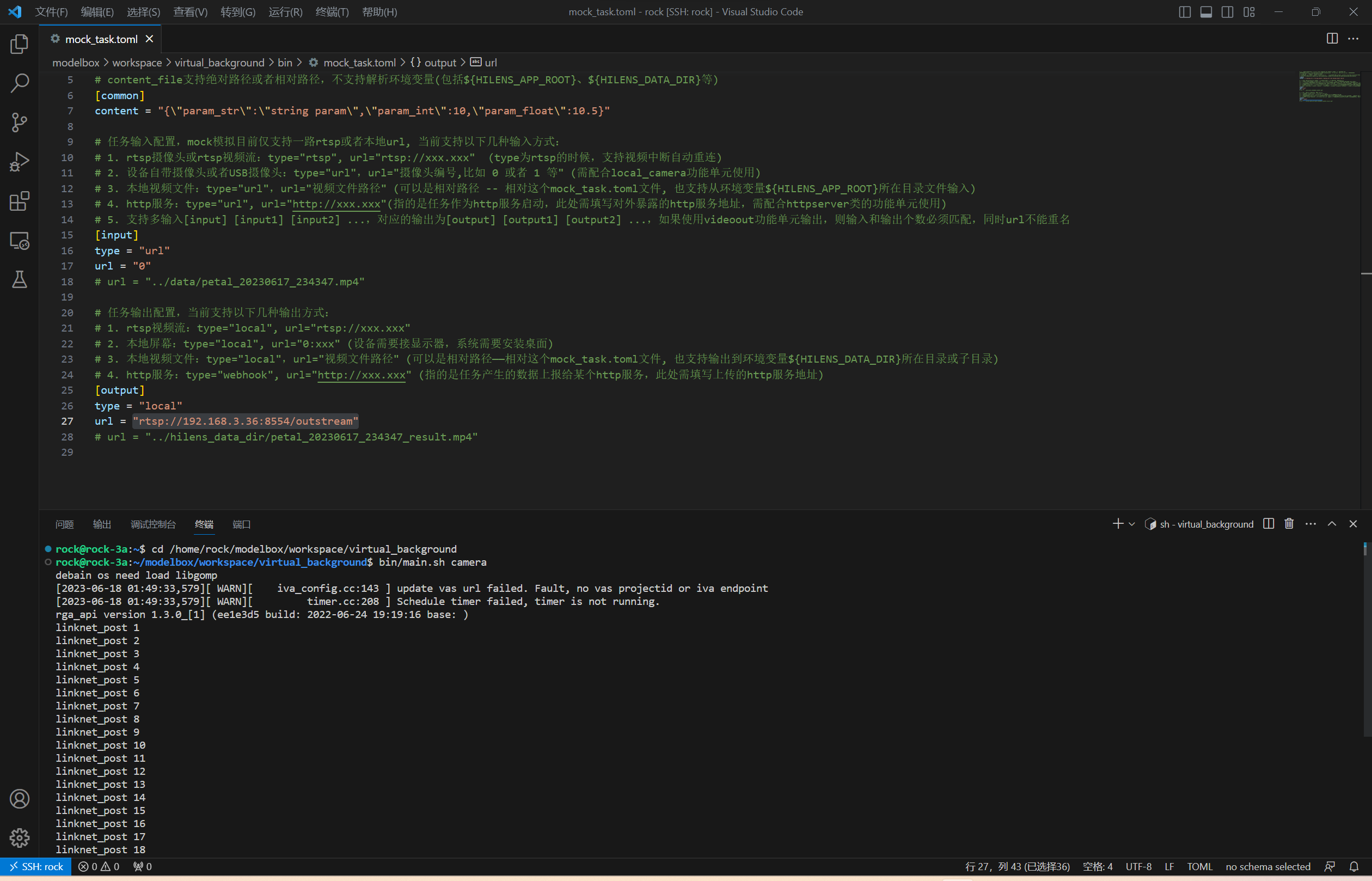
Task: Toggle primary side bar layout button
Action: (1184, 12)
